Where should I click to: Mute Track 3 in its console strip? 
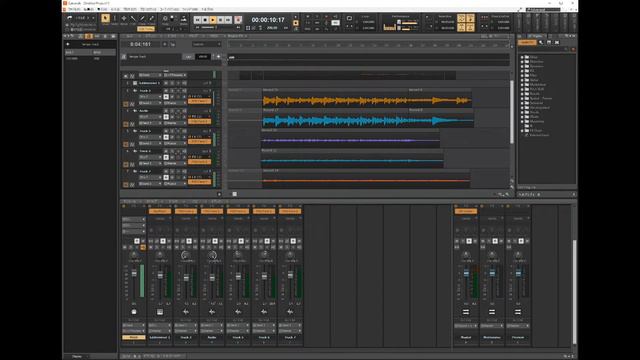pyautogui.click(x=177, y=247)
